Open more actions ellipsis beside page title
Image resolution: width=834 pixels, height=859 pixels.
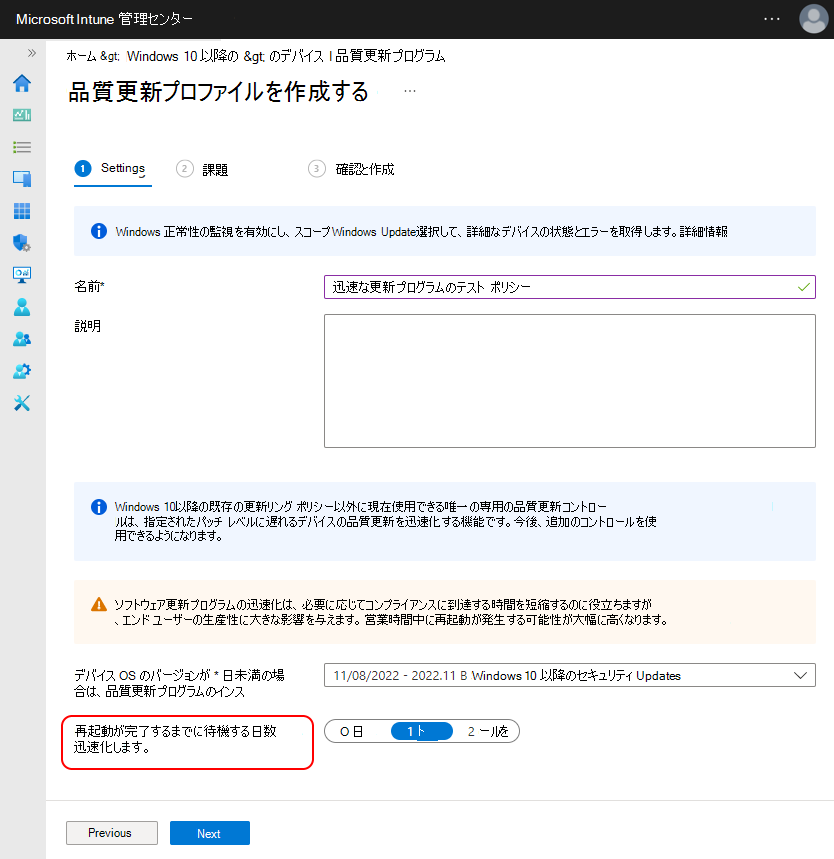(x=410, y=91)
